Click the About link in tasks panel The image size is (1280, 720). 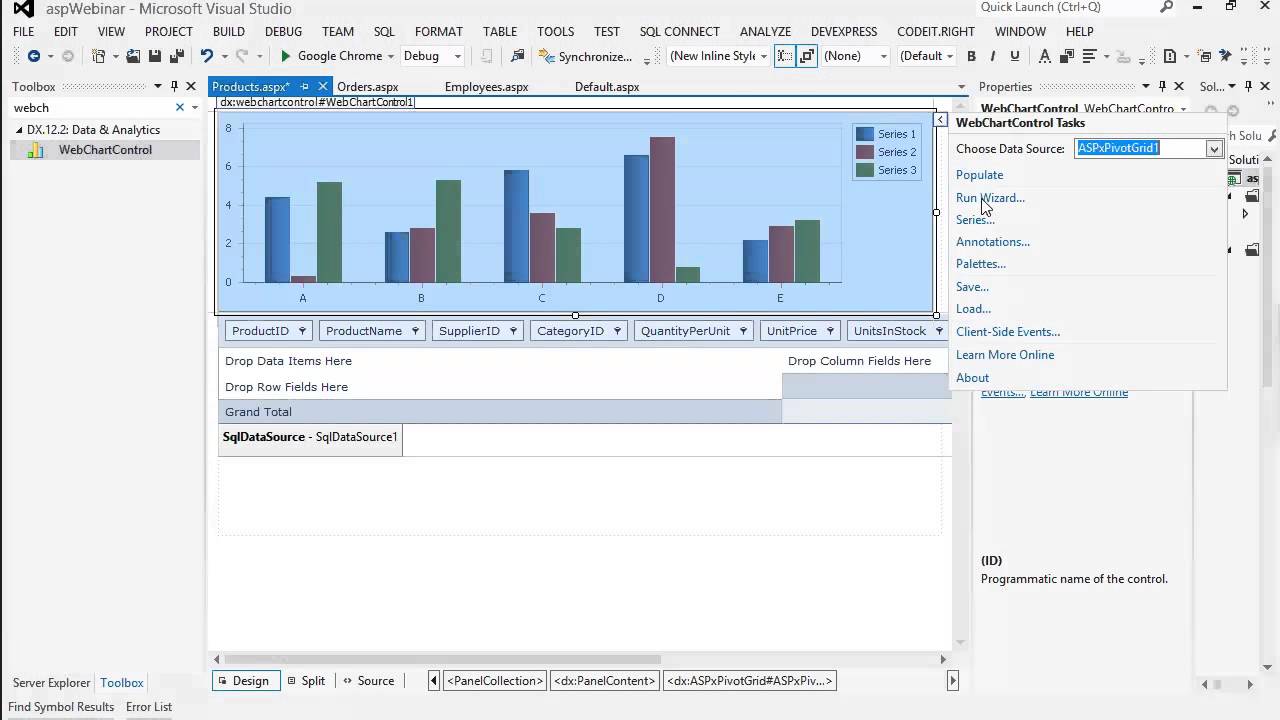pos(972,378)
